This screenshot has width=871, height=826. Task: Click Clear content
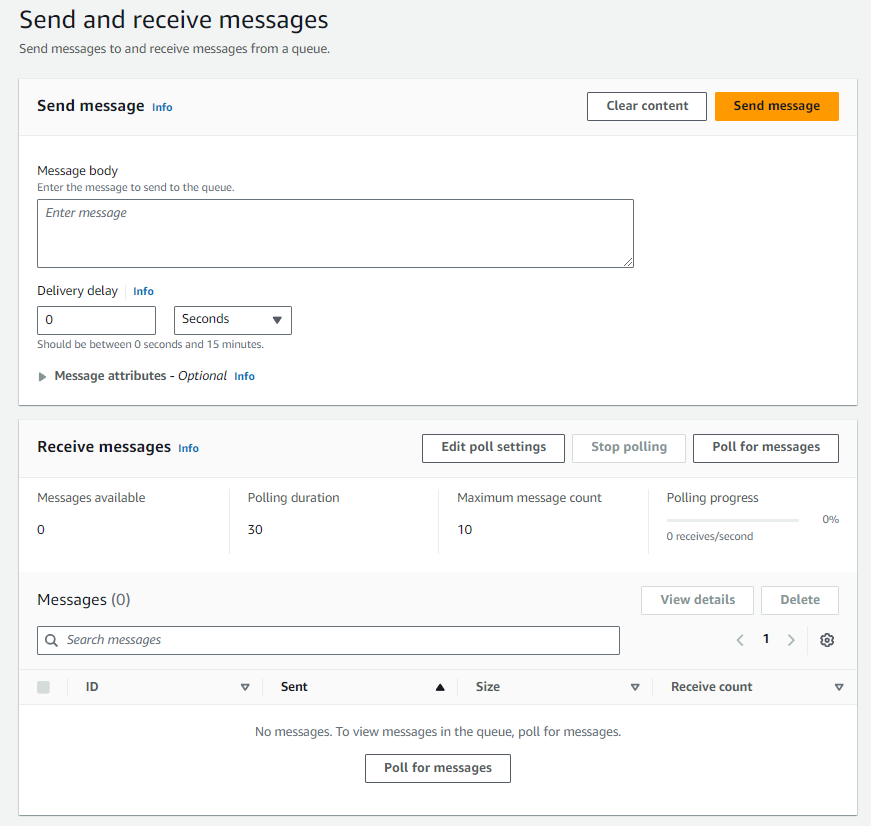pyautogui.click(x=646, y=106)
